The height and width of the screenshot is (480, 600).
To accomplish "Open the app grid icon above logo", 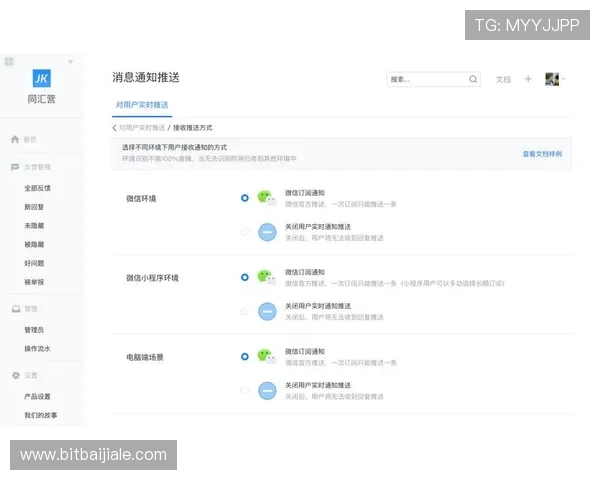I will 9,61.
